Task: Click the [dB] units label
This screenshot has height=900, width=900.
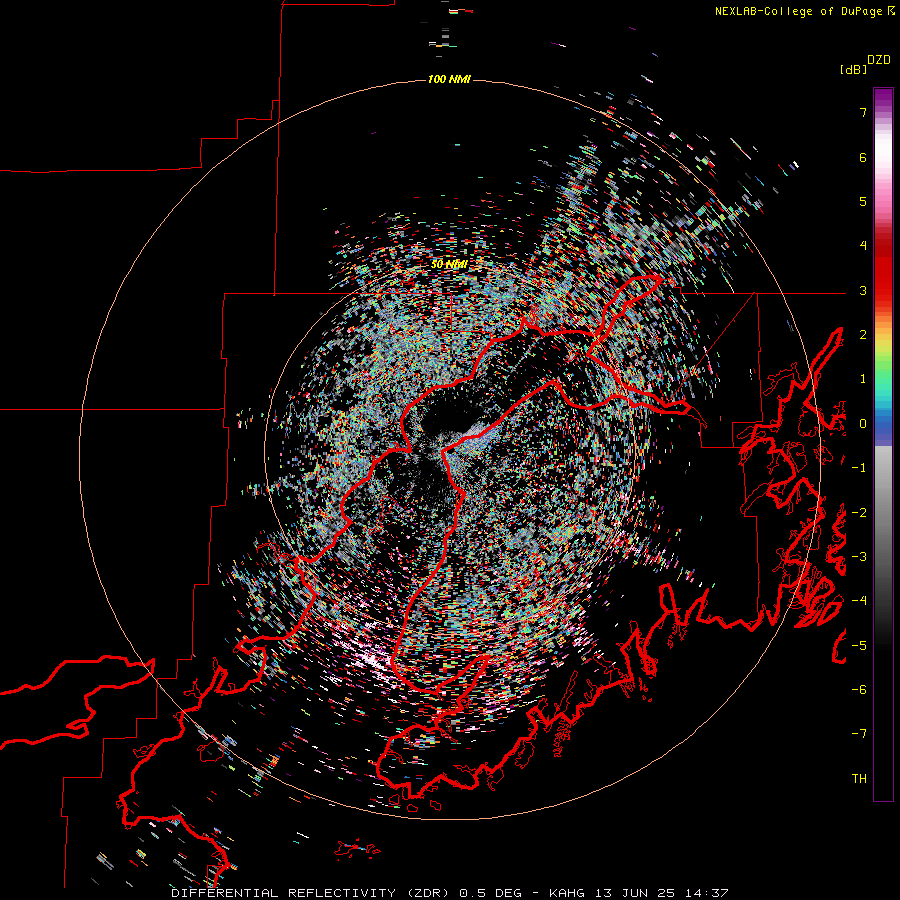Action: (x=854, y=70)
